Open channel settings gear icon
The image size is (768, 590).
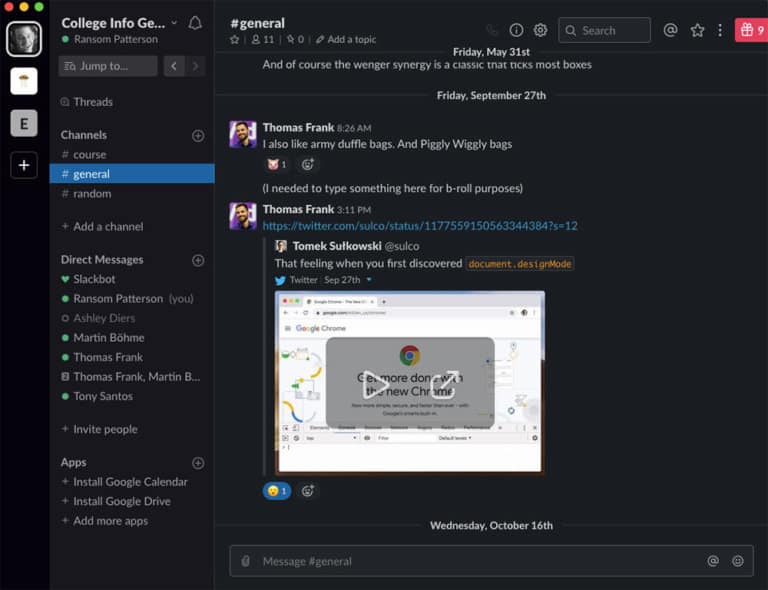pos(540,30)
